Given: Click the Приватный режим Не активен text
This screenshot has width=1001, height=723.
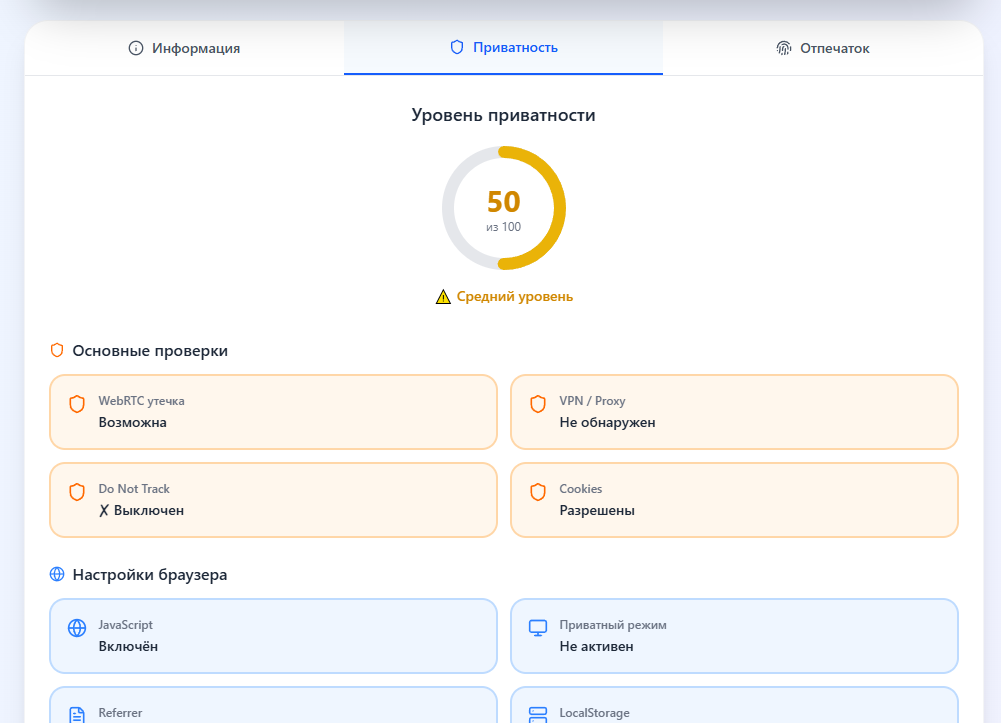Looking at the screenshot, I should [x=596, y=646].
